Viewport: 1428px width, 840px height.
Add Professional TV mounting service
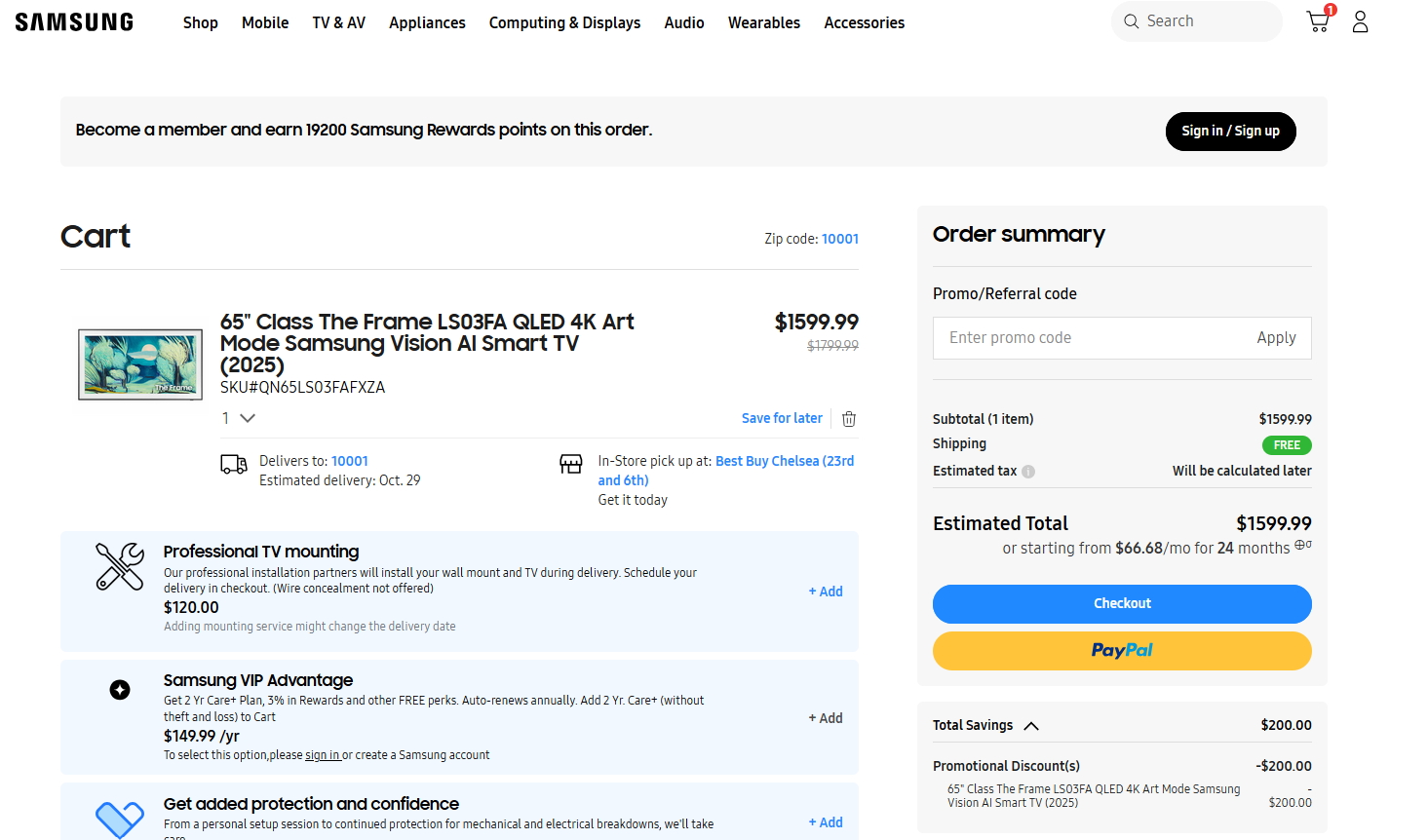(x=826, y=592)
